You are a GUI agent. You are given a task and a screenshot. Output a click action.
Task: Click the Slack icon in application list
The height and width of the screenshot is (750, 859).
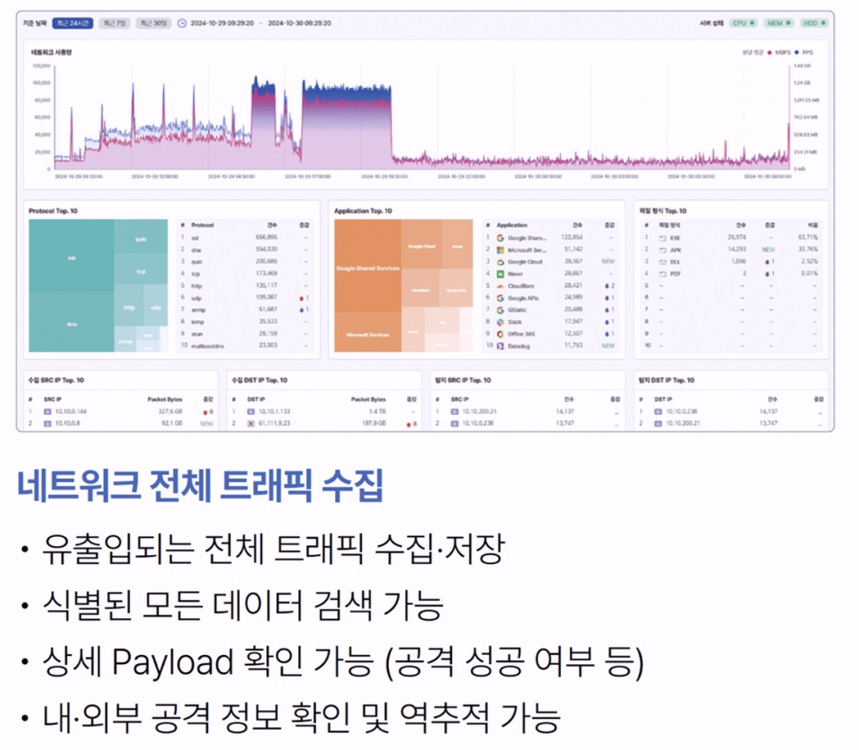pyautogui.click(x=500, y=322)
